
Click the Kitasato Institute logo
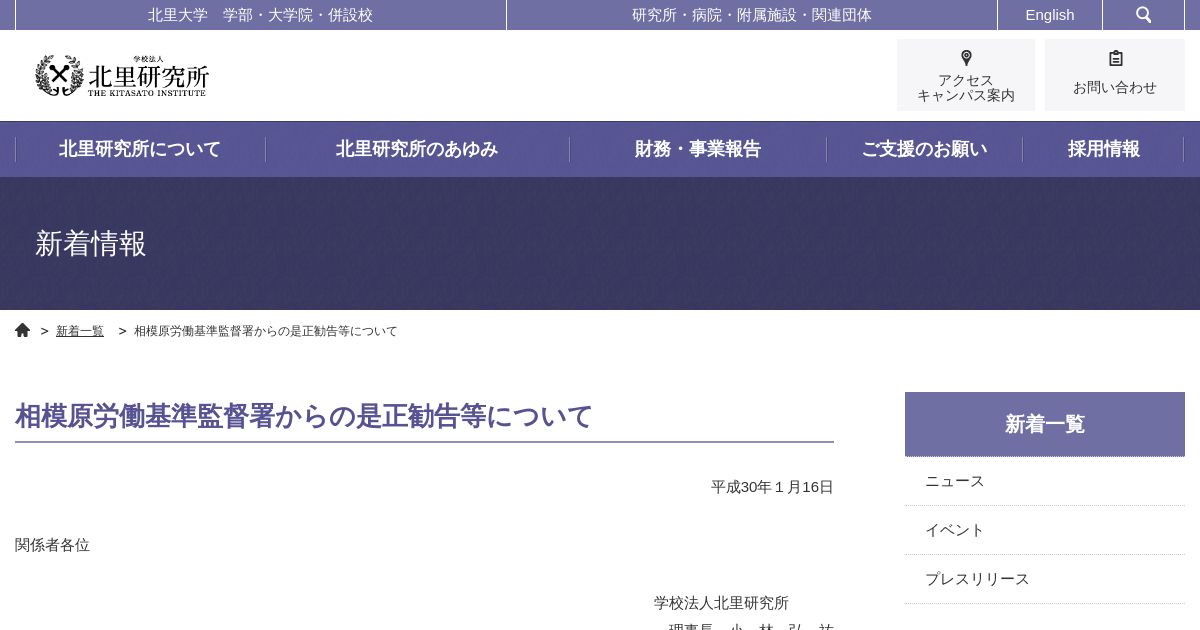tap(122, 76)
